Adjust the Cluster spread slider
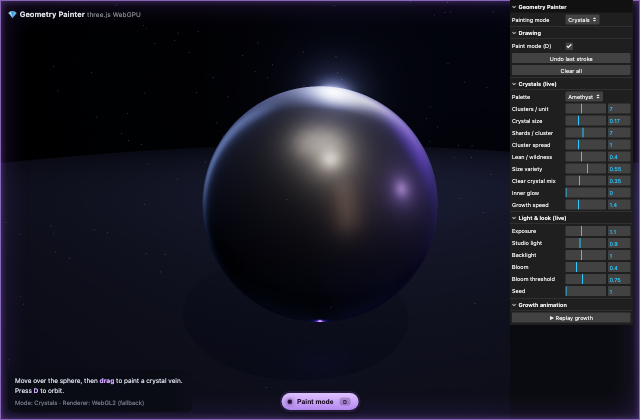The height and width of the screenshot is (420, 640). click(x=585, y=145)
